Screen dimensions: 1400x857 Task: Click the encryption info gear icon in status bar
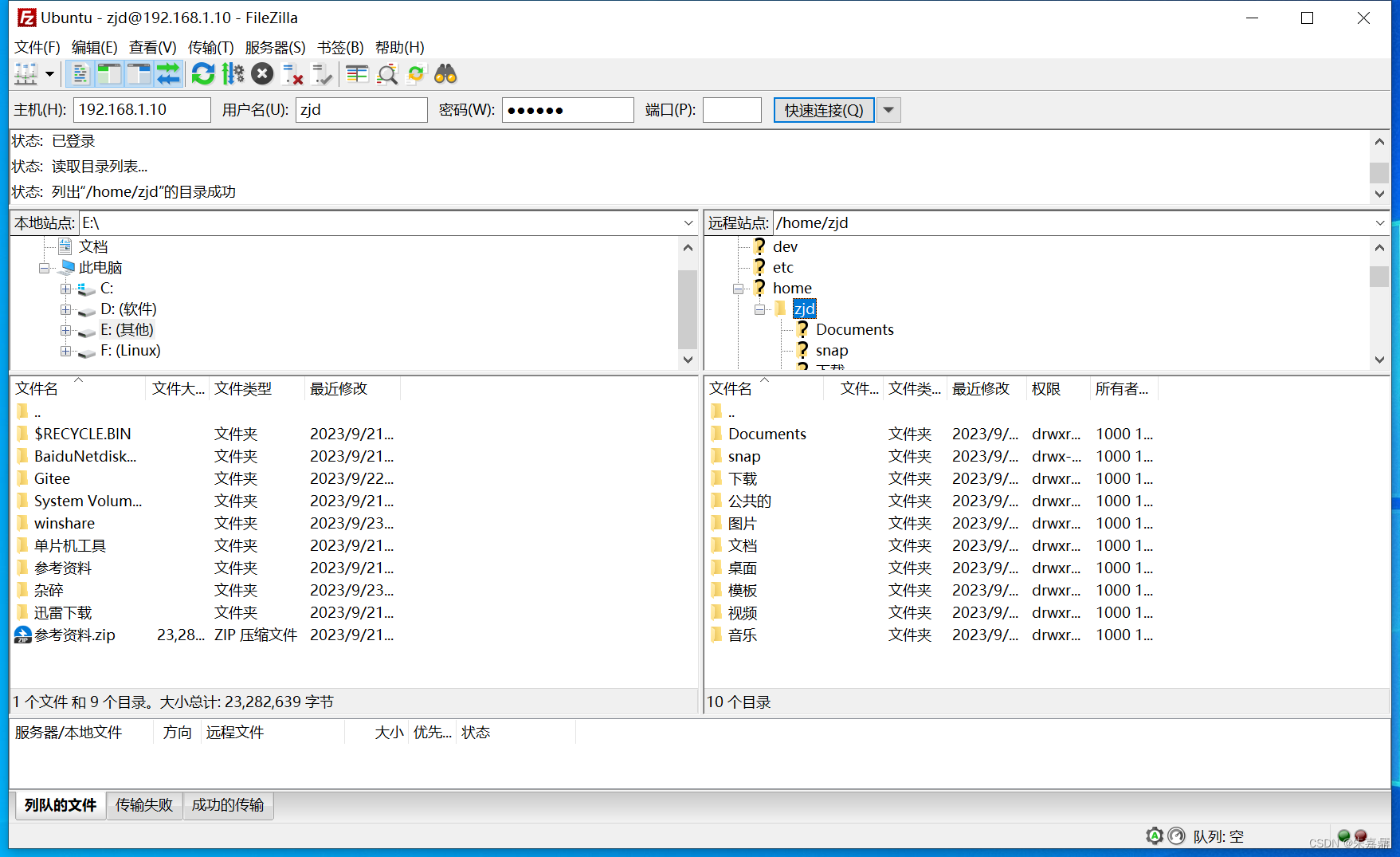1155,835
